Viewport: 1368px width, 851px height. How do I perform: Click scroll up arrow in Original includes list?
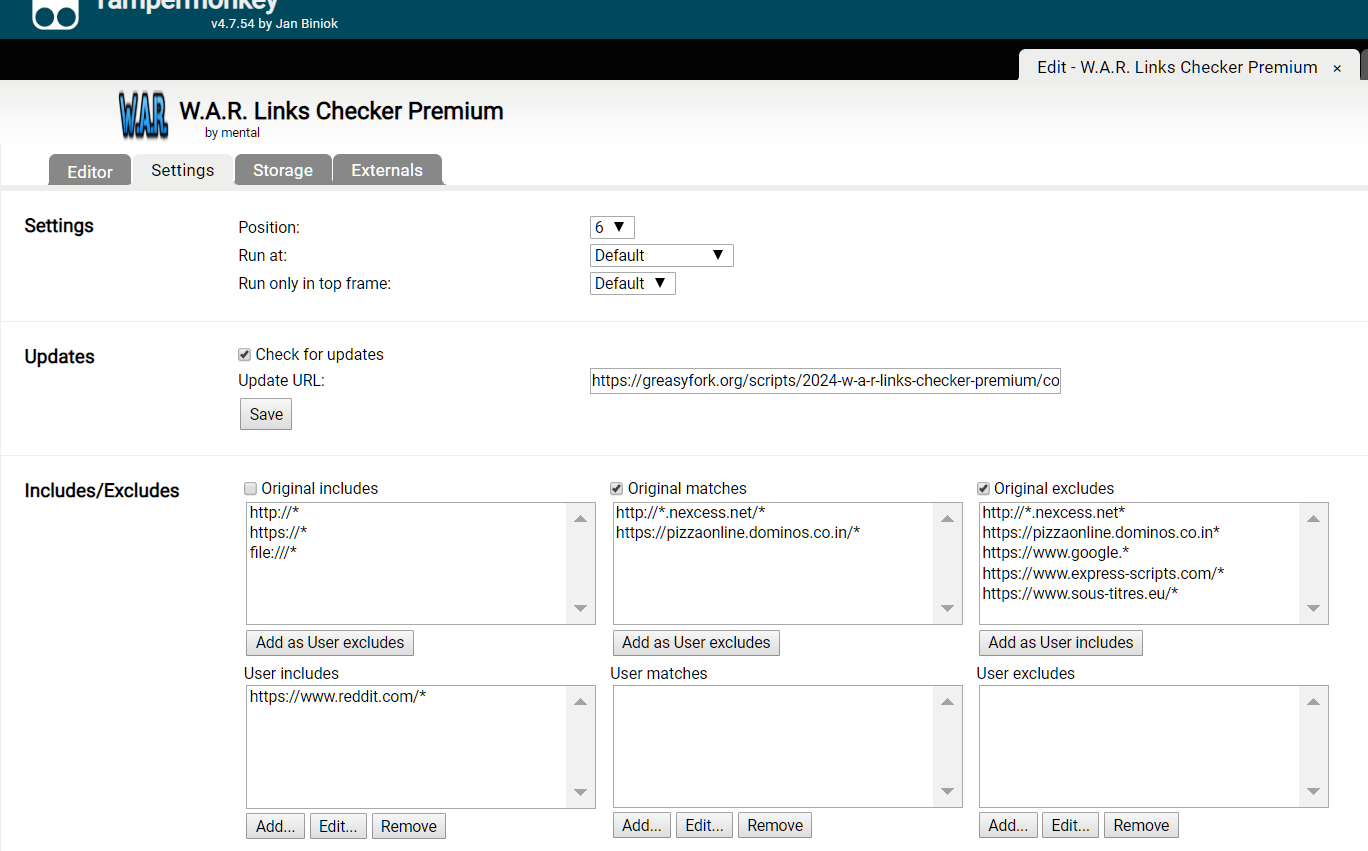[581, 518]
